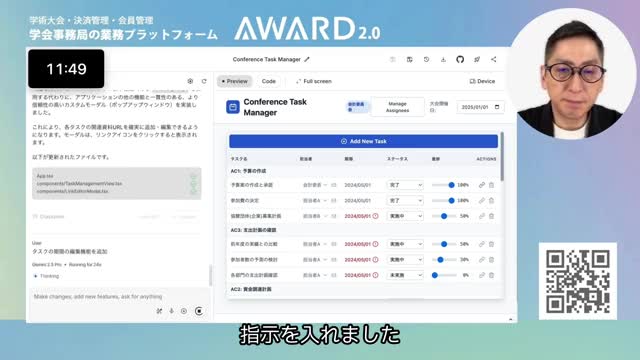Click progress slider for 予算案の作成と承認
This screenshot has width=640, height=360.
tap(444, 185)
